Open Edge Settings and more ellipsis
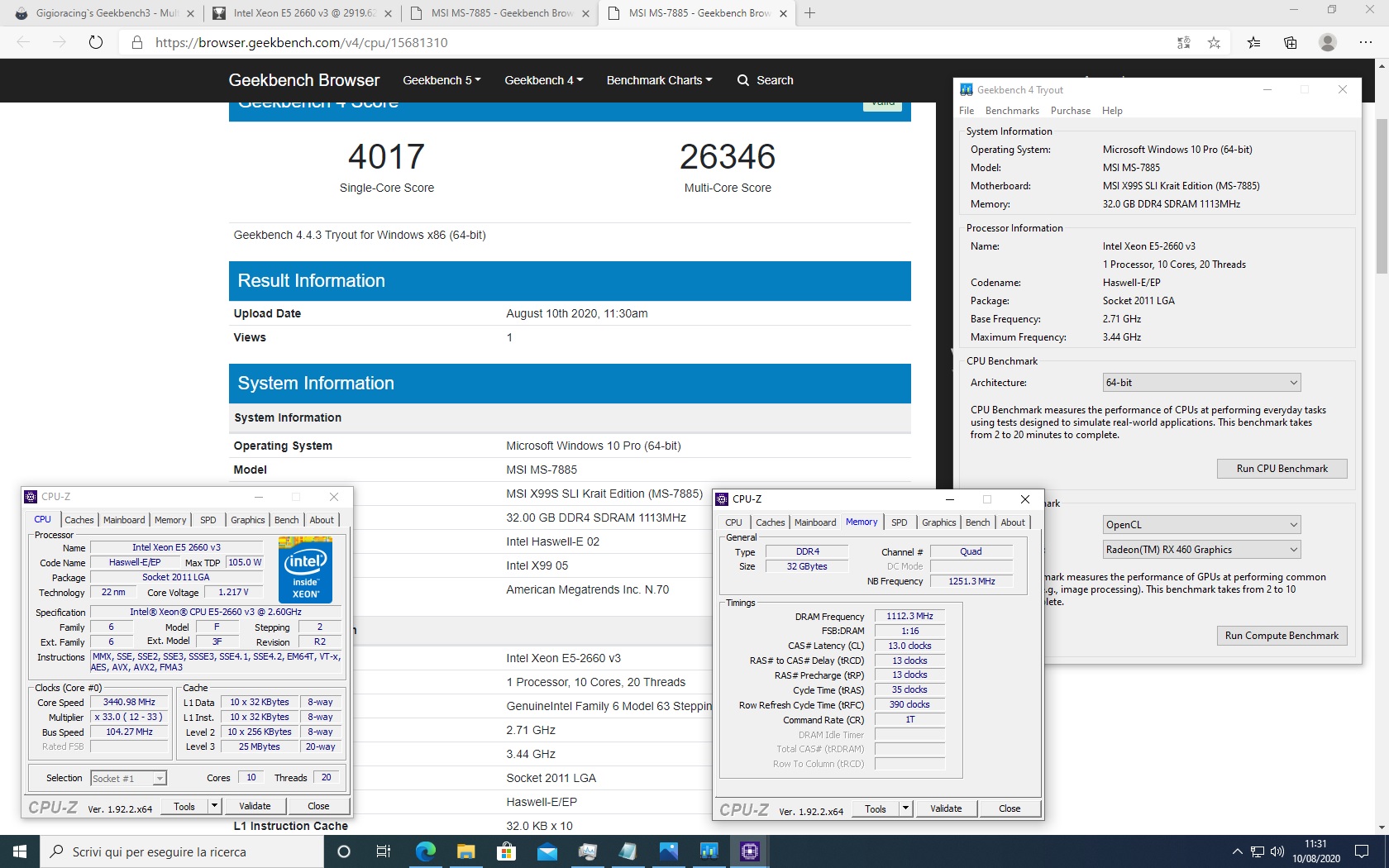 pyautogui.click(x=1366, y=42)
